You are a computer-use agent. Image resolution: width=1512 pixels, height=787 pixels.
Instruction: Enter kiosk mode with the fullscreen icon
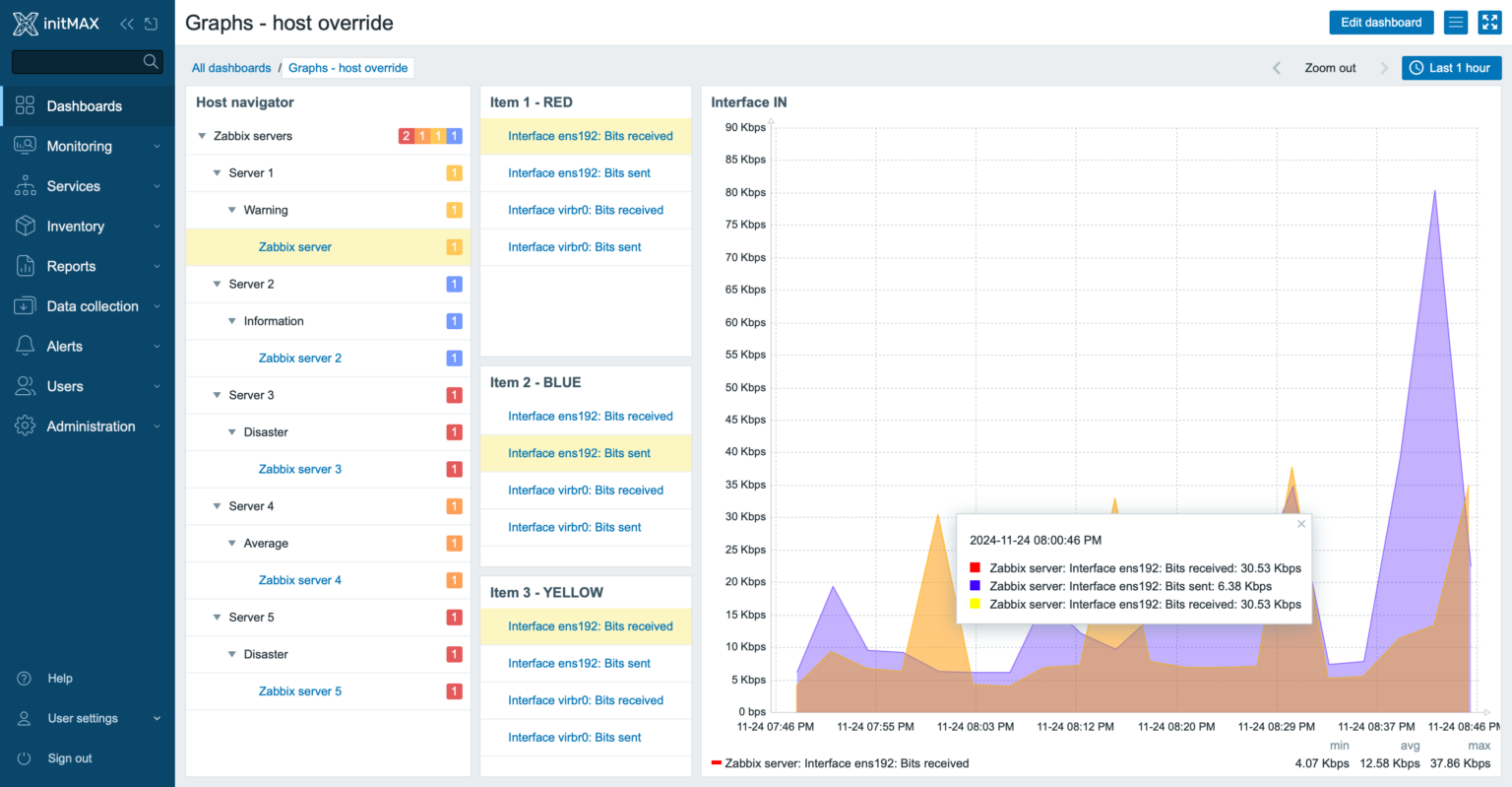[x=1489, y=22]
